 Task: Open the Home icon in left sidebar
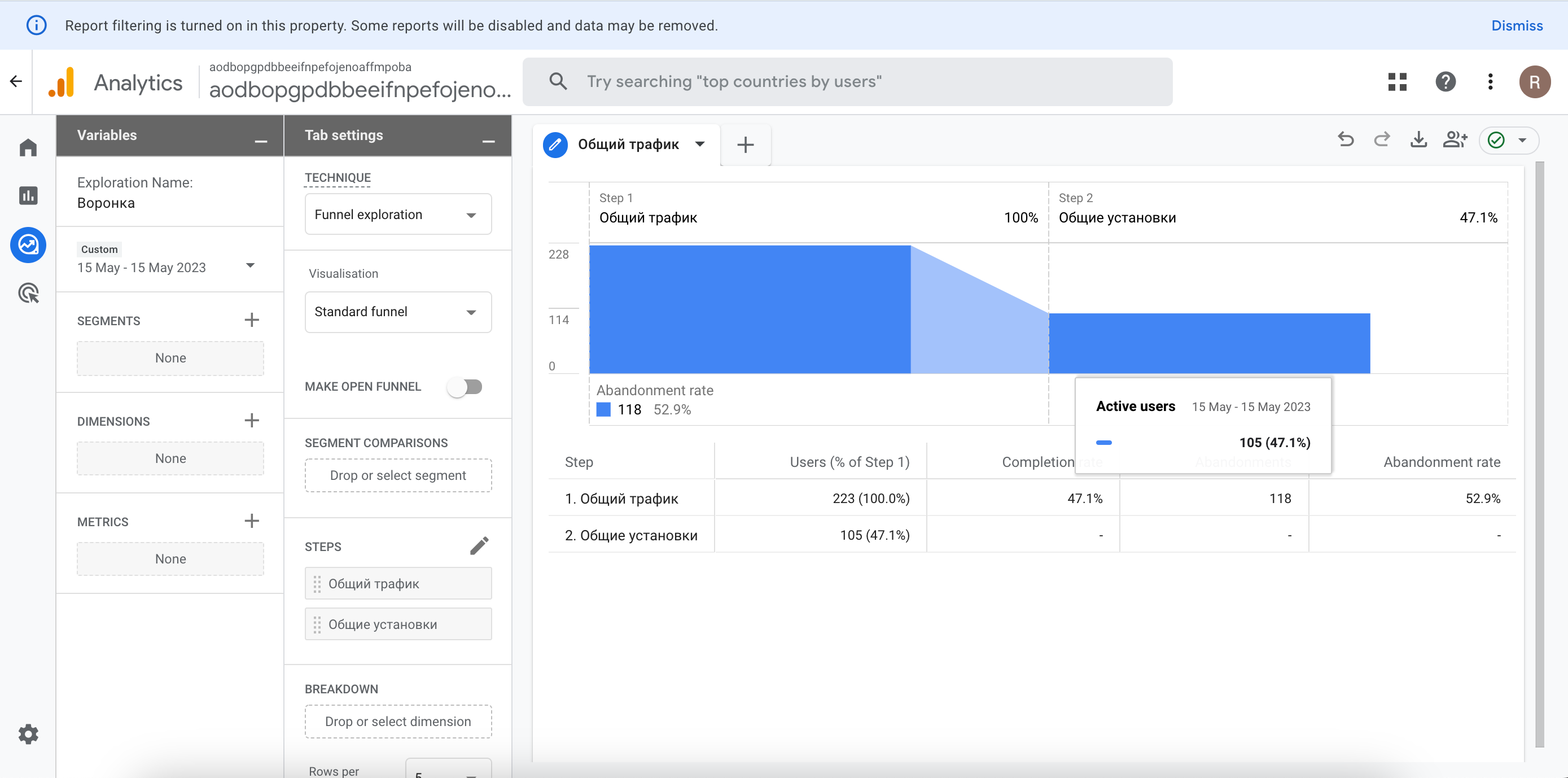click(28, 147)
